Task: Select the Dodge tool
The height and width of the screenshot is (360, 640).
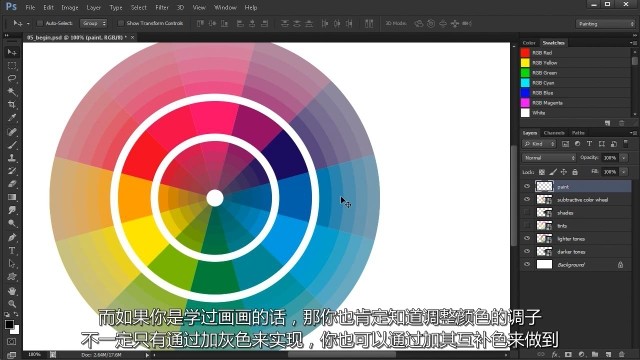Action: (12, 223)
